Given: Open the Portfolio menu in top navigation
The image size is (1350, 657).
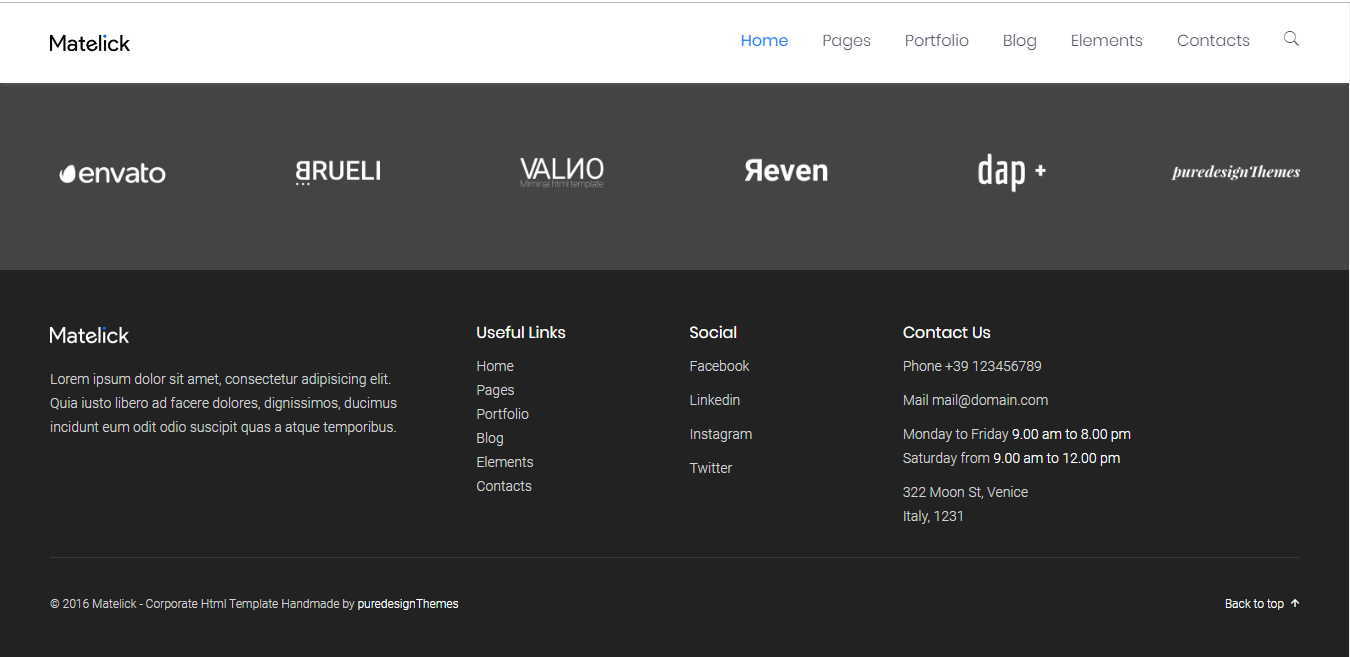Looking at the screenshot, I should point(936,41).
